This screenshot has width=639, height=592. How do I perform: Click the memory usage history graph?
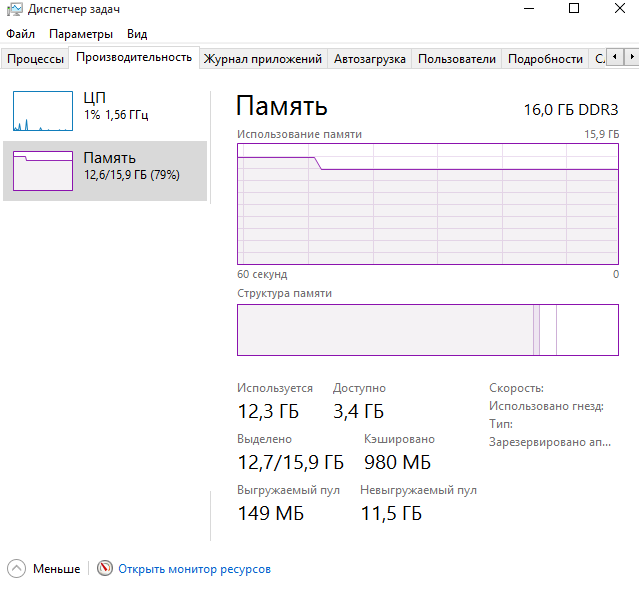428,204
